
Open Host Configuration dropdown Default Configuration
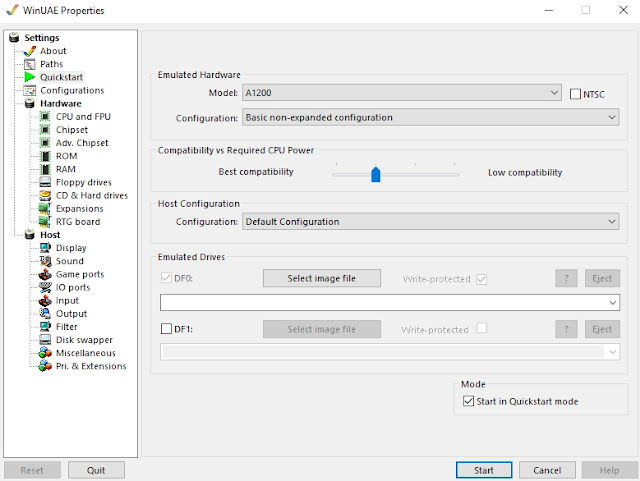tap(431, 221)
